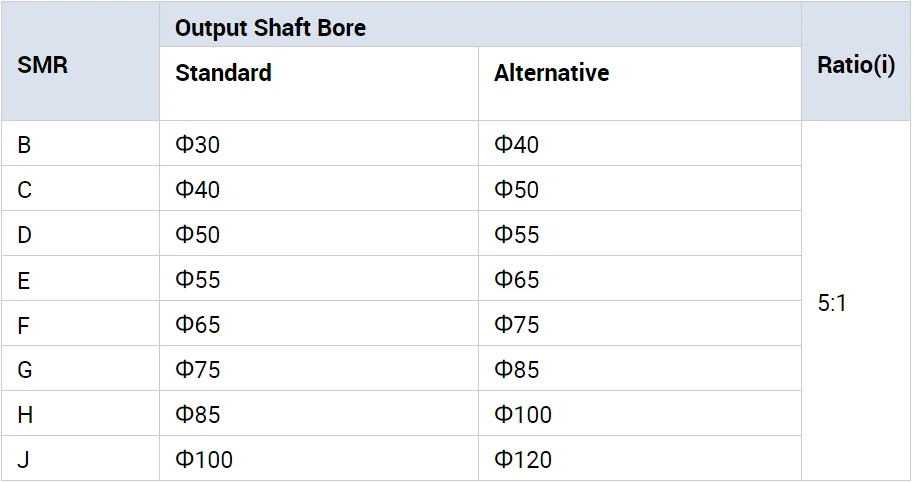The width and height of the screenshot is (915, 483).
Task: Click standard Φ100 in row J
Action: pyautogui.click(x=319, y=458)
